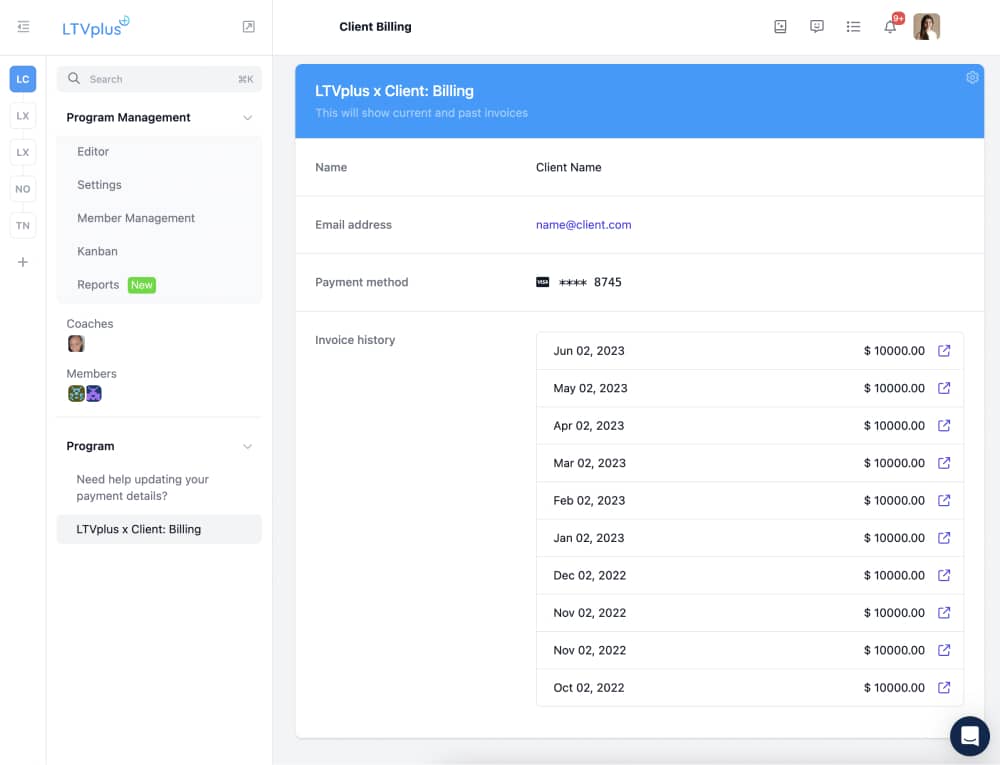This screenshot has height=765, width=1000.
Task: Open the Jun 02, 2023 invoice link icon
Action: tap(944, 351)
